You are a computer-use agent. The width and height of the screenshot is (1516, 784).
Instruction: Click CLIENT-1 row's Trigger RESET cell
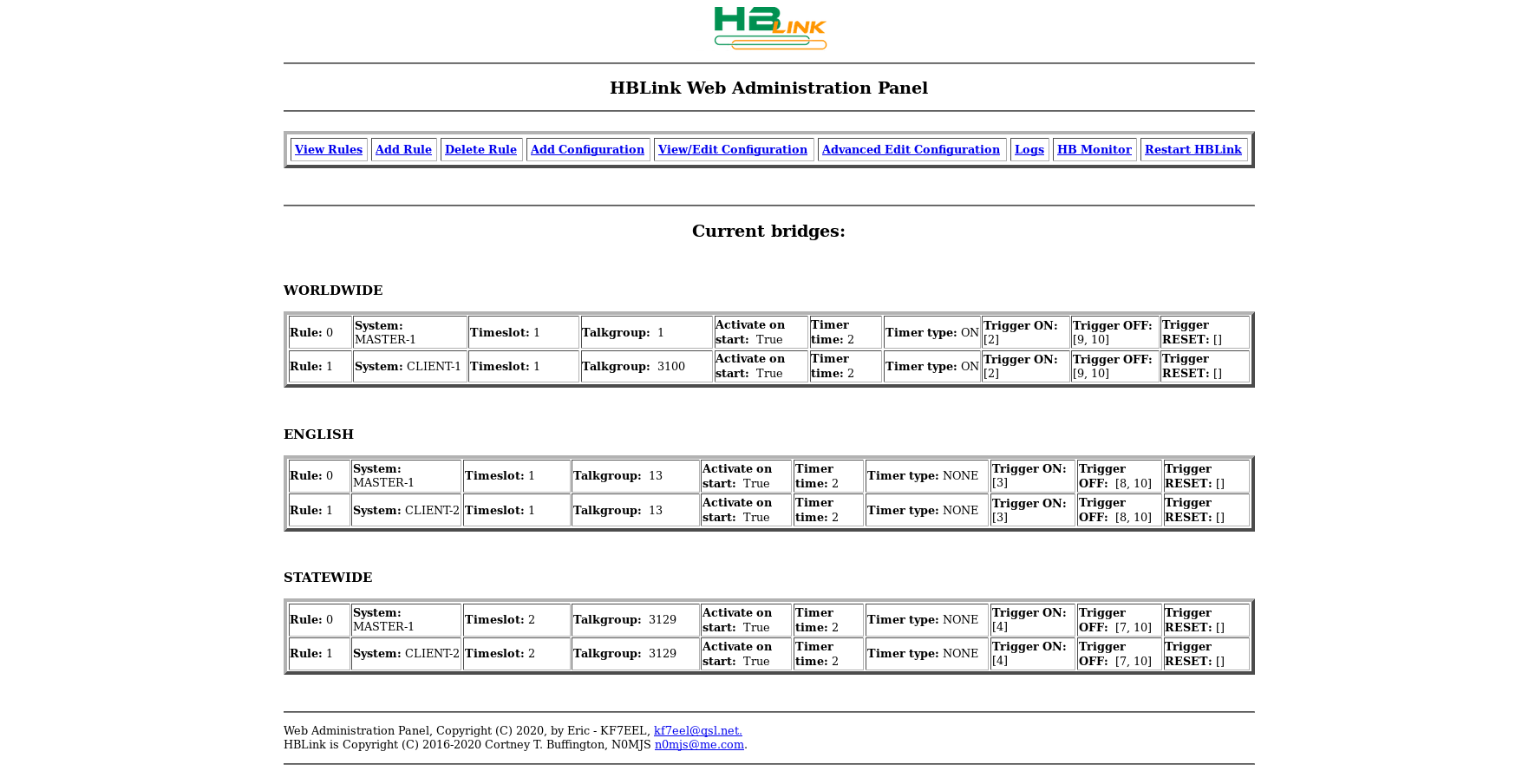click(x=1206, y=367)
